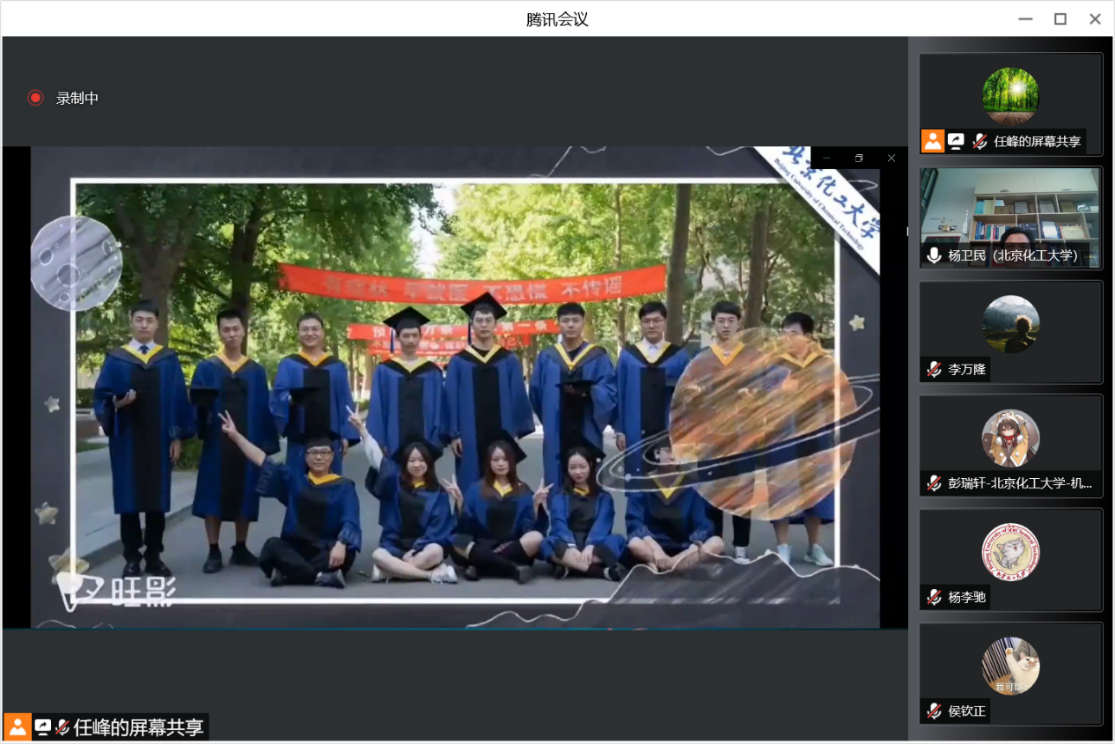Viewport: 1115px width, 744px height.
Task: Click orange host person icon in participant panel
Action: 932,141
